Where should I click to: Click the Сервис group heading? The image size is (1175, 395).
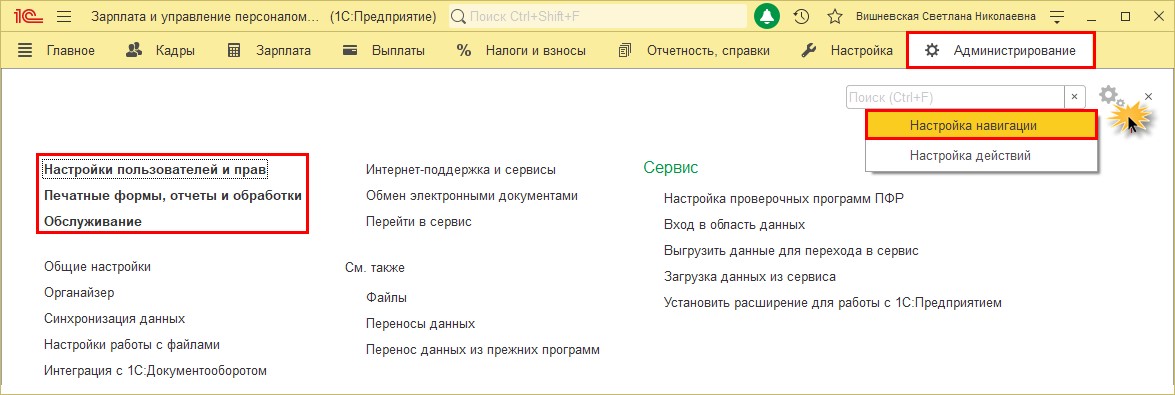coord(671,168)
